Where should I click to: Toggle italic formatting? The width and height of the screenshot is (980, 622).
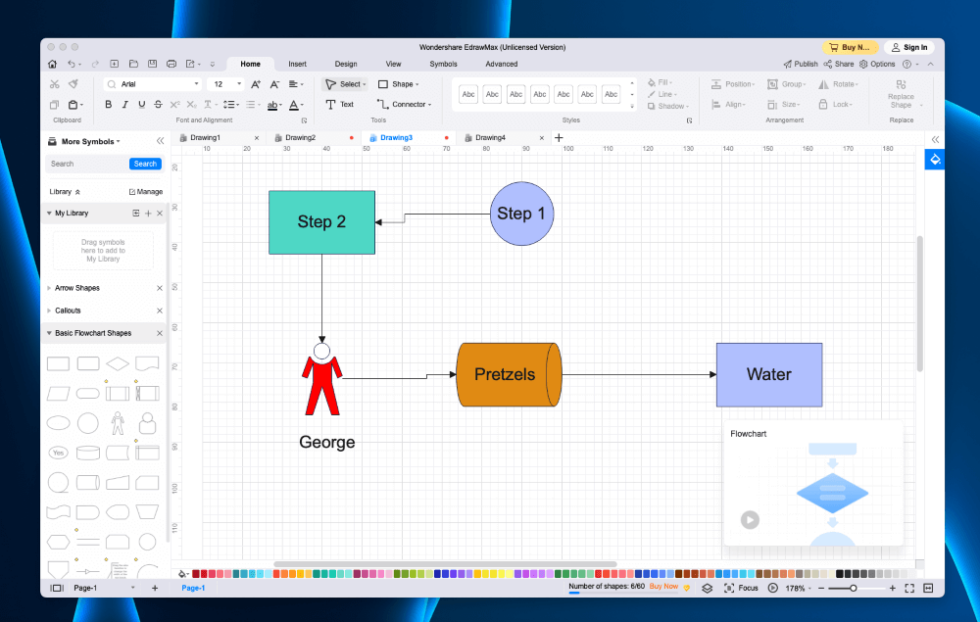[x=125, y=104]
